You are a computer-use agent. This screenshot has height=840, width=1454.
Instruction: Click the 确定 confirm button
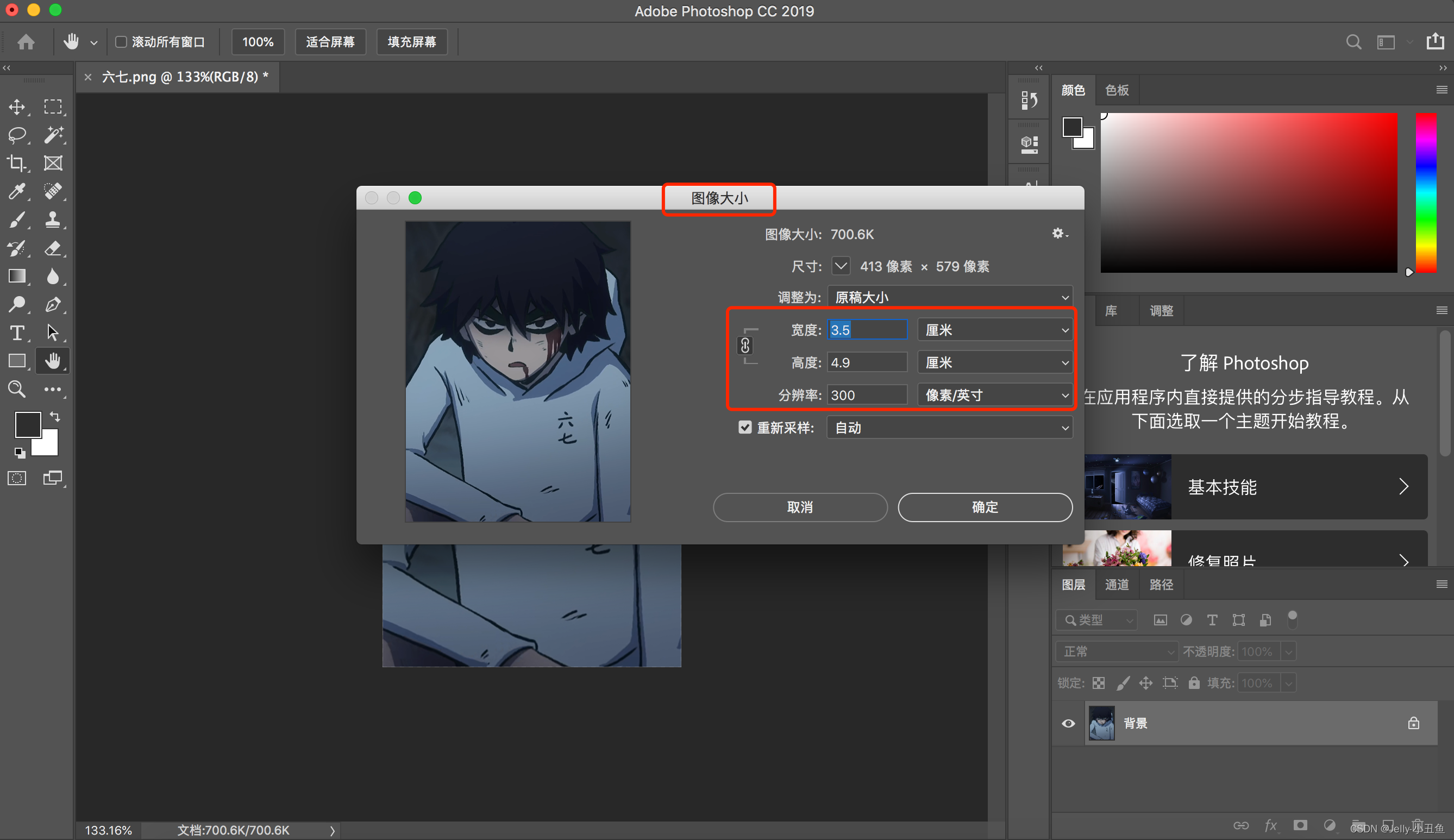pyautogui.click(x=985, y=507)
